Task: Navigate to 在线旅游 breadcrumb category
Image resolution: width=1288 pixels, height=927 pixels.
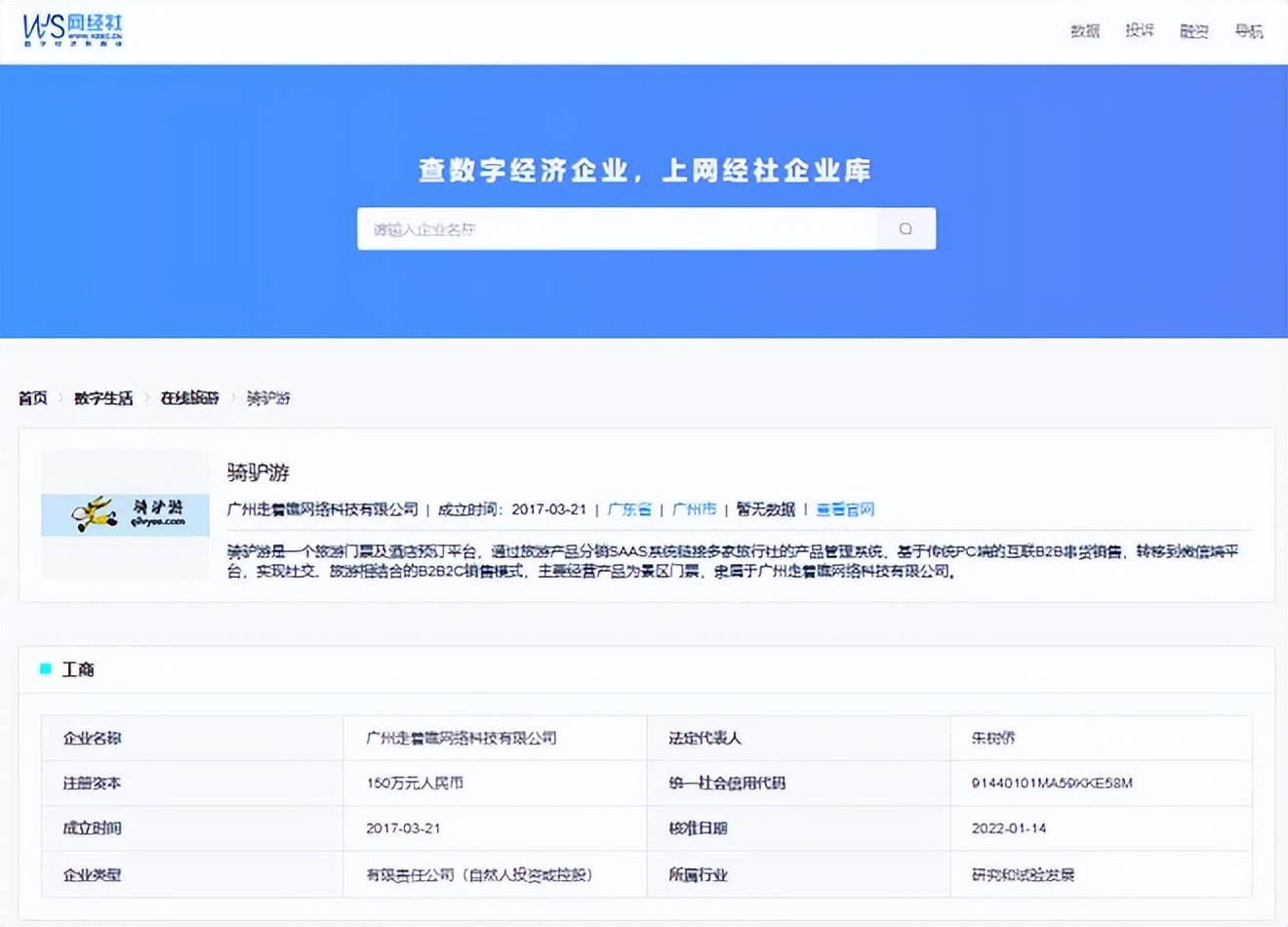Action: tap(189, 398)
